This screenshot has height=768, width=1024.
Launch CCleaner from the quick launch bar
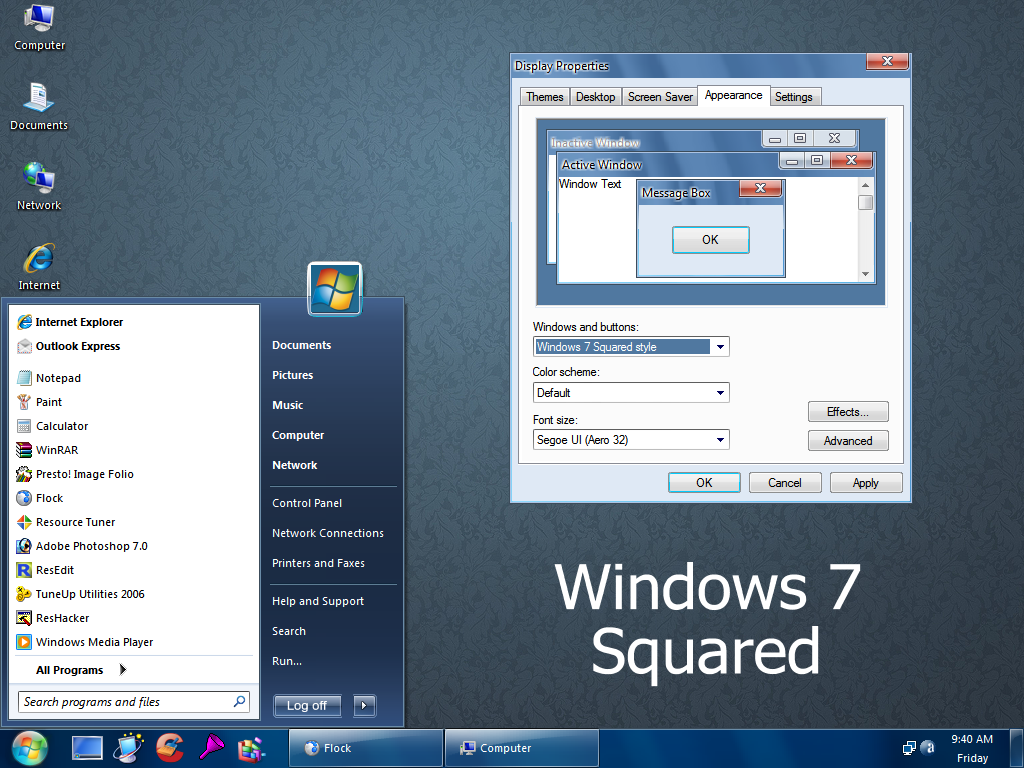click(x=170, y=748)
